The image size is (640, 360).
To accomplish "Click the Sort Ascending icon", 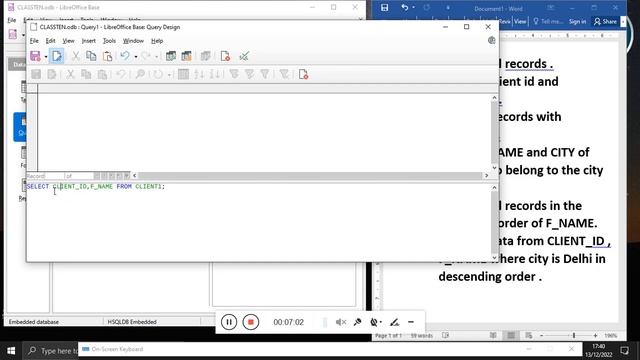I will point(199,74).
